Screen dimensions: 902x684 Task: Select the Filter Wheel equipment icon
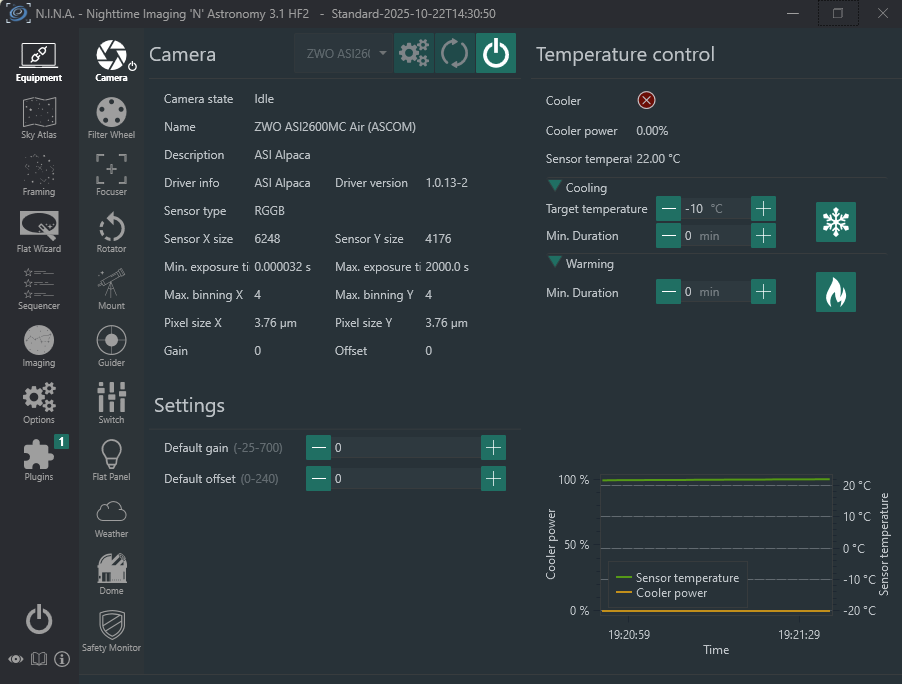[x=111, y=117]
